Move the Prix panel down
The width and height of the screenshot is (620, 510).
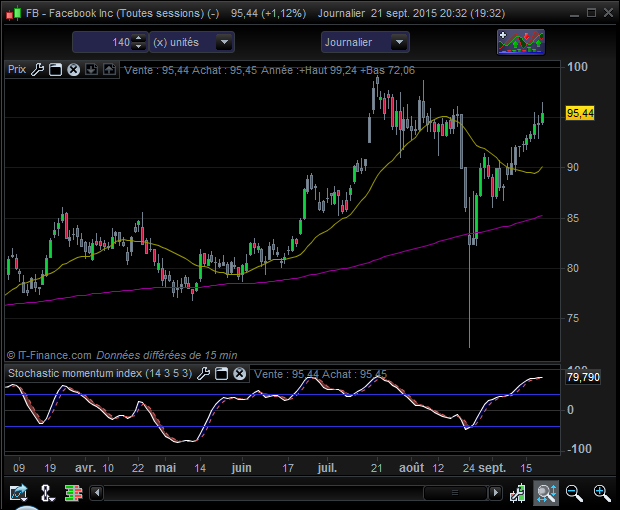pyautogui.click(x=90, y=70)
